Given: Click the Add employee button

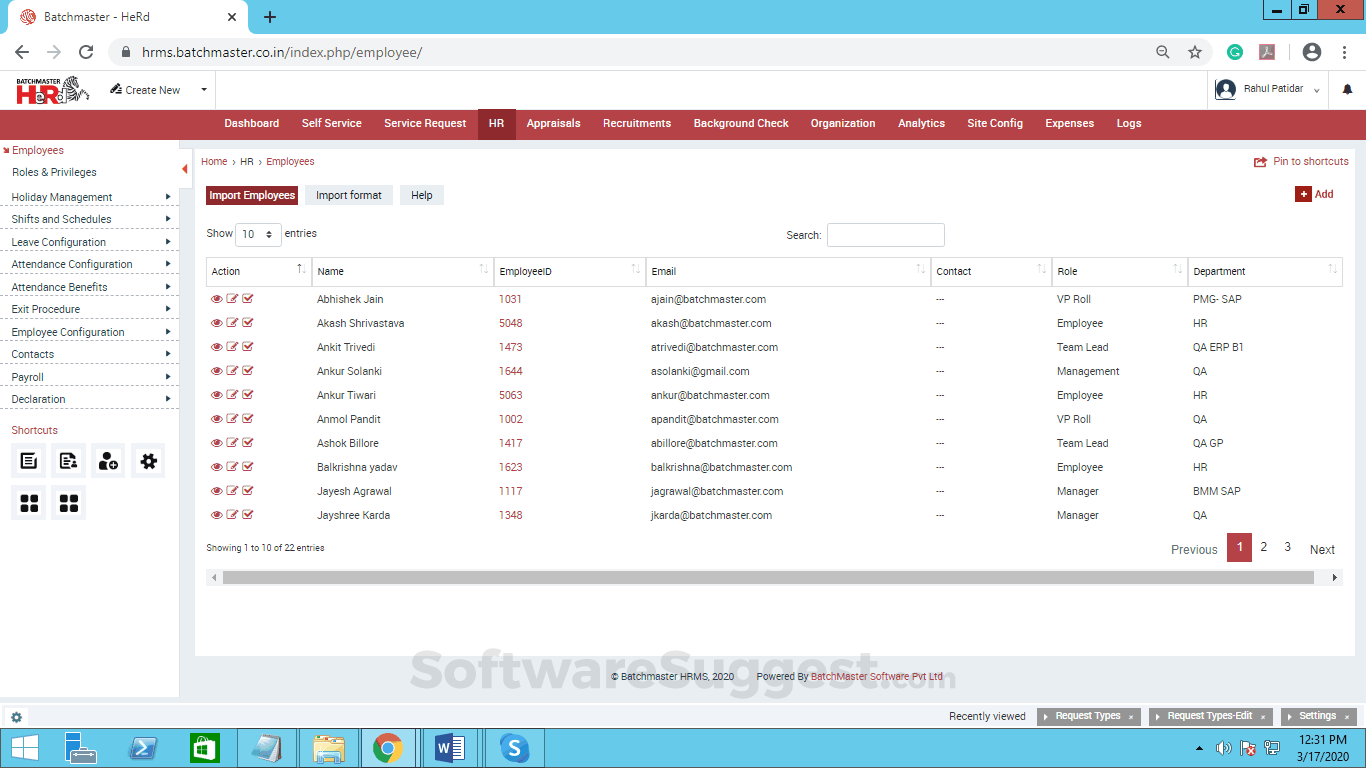Looking at the screenshot, I should (x=1315, y=194).
